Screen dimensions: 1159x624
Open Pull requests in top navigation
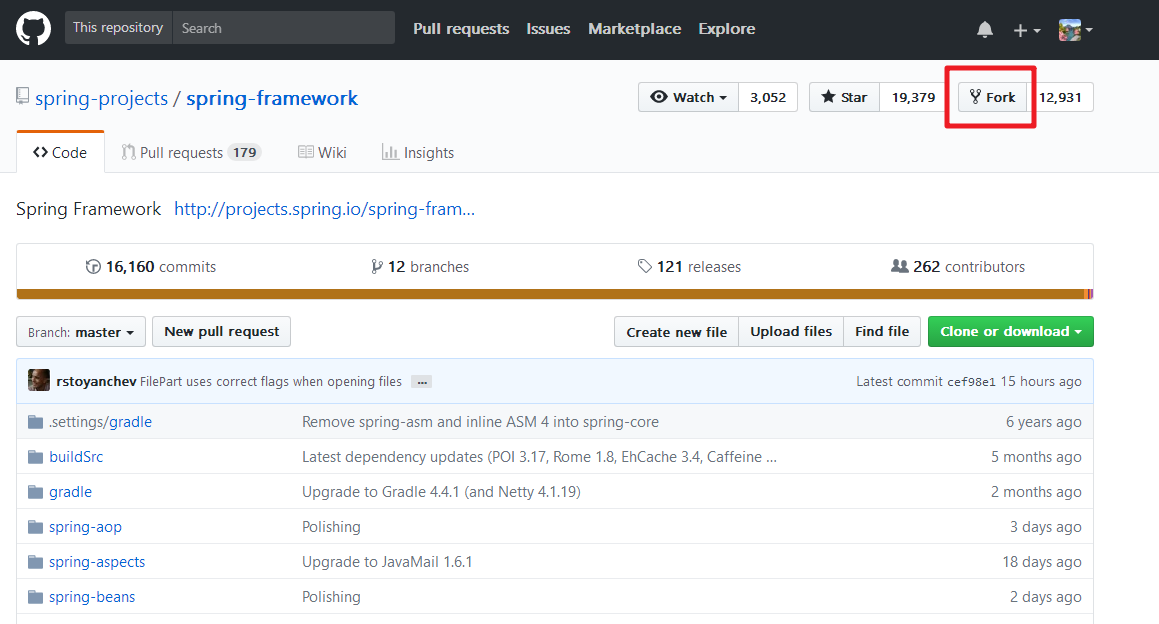pyautogui.click(x=461, y=29)
